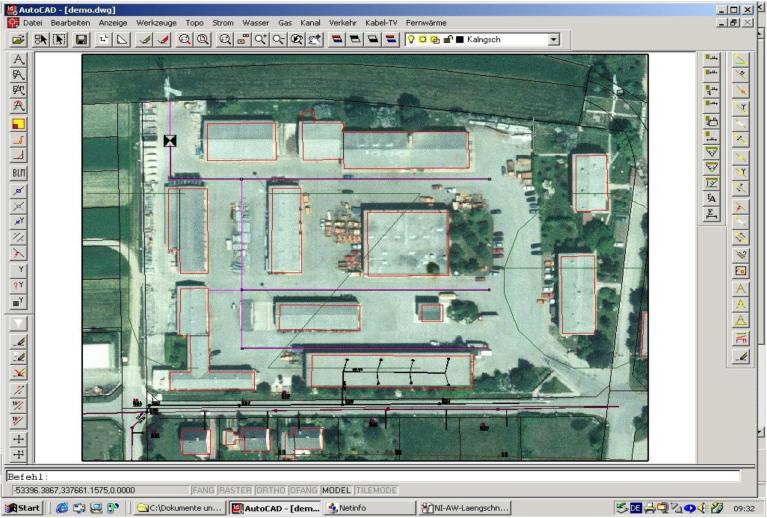Image resolution: width=767 pixels, height=518 pixels.
Task: Click the open file folder icon
Action: click(17, 39)
